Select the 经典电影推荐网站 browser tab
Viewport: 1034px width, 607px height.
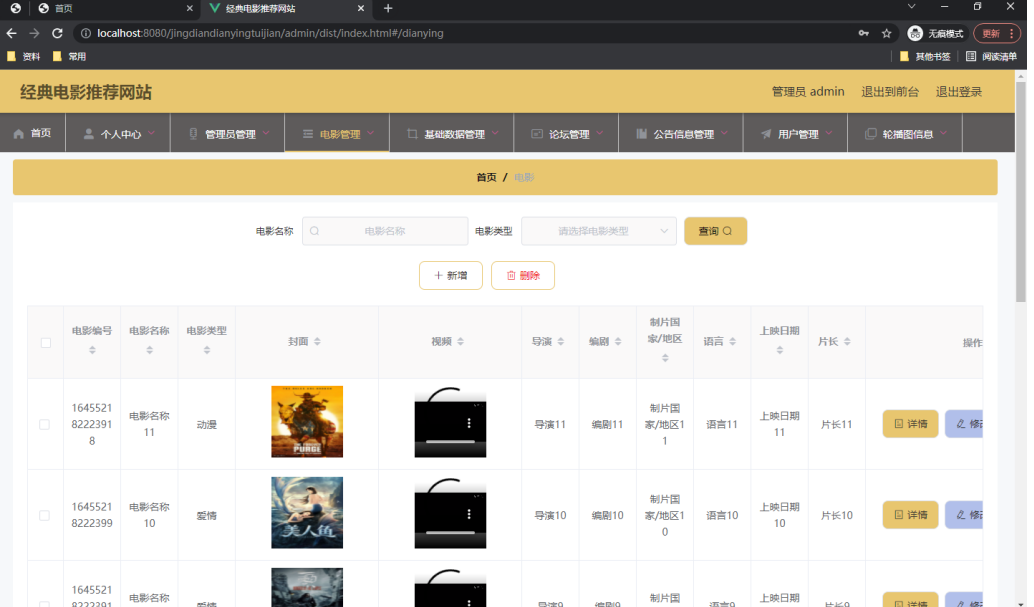pyautogui.click(x=287, y=9)
